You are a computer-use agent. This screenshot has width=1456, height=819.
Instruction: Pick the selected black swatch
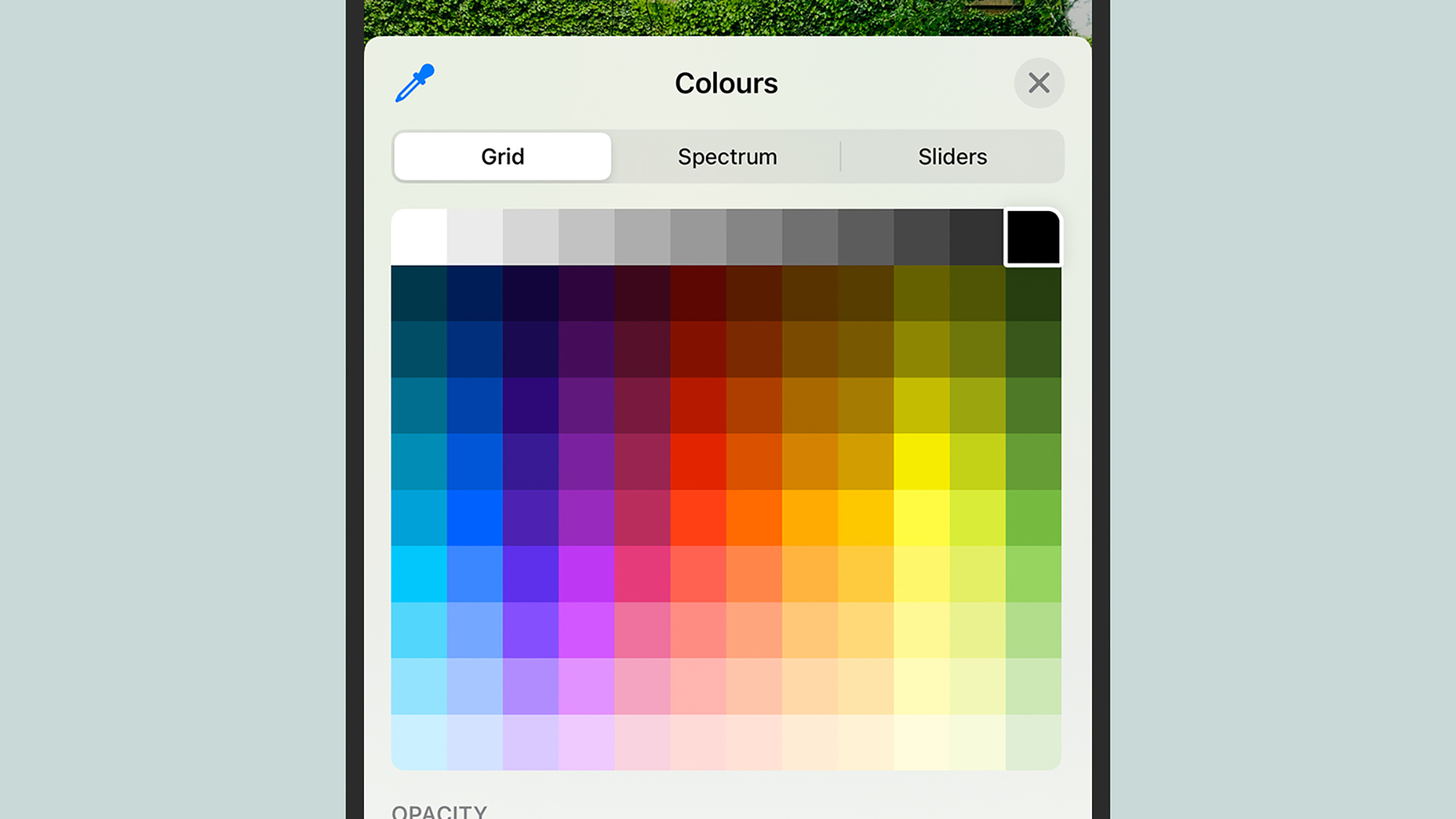pos(1033,237)
